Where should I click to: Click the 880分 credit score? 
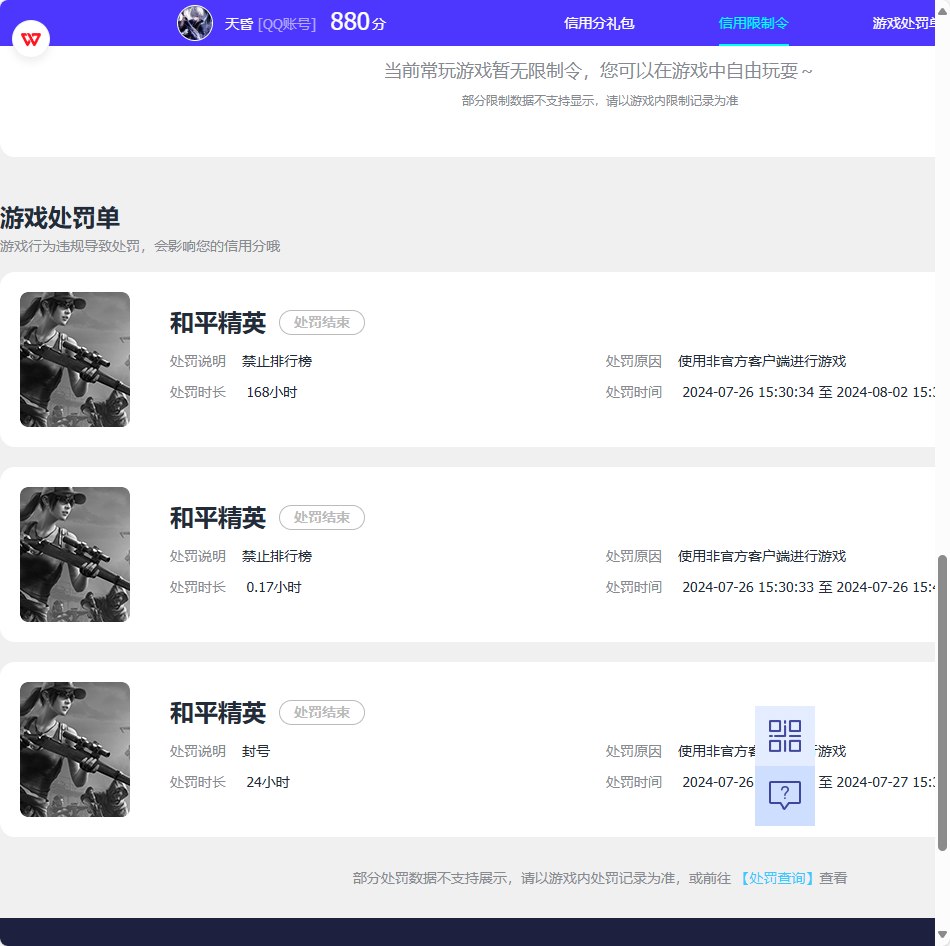click(357, 22)
